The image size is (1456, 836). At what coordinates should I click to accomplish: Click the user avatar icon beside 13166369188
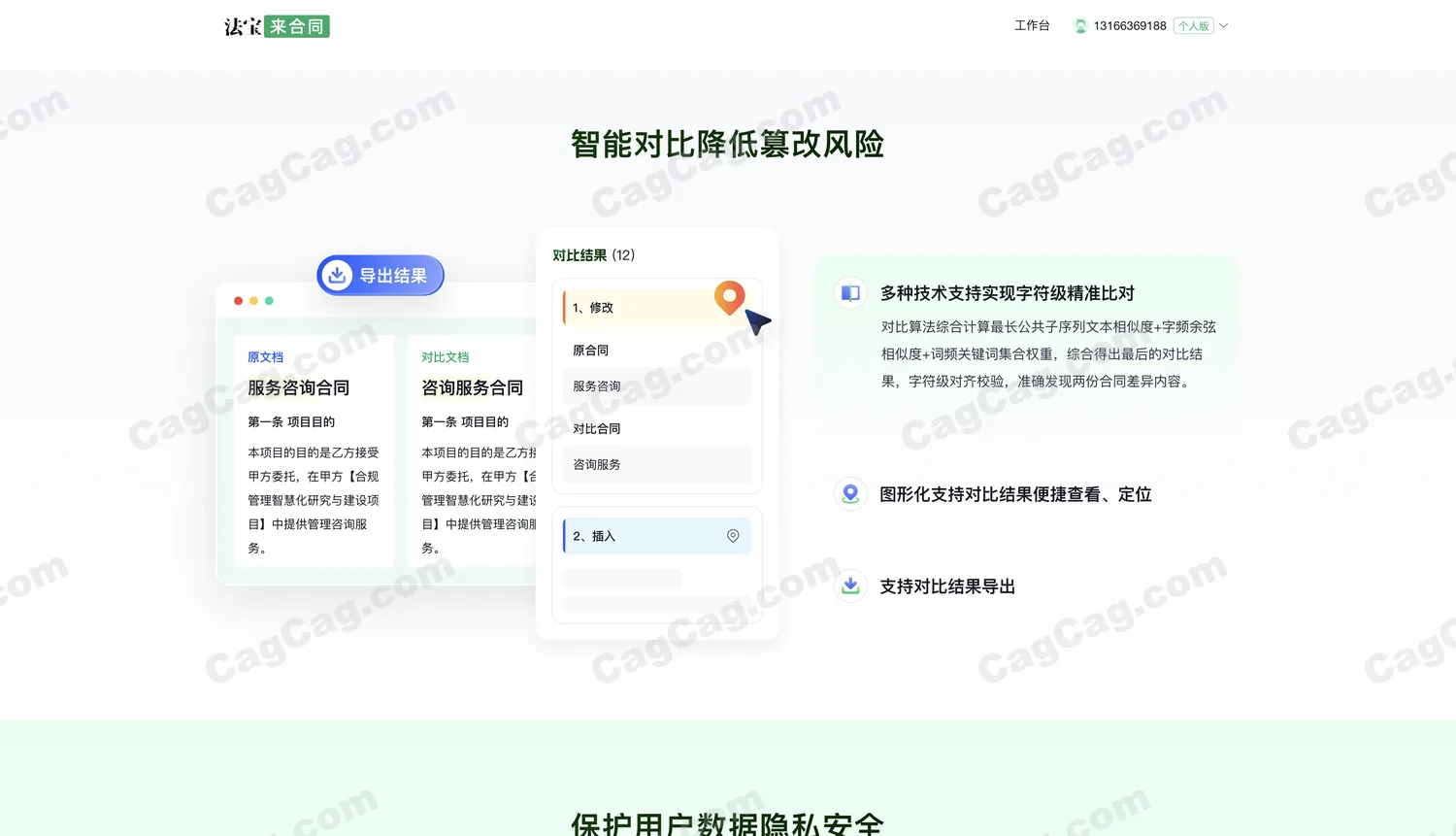coord(1080,26)
